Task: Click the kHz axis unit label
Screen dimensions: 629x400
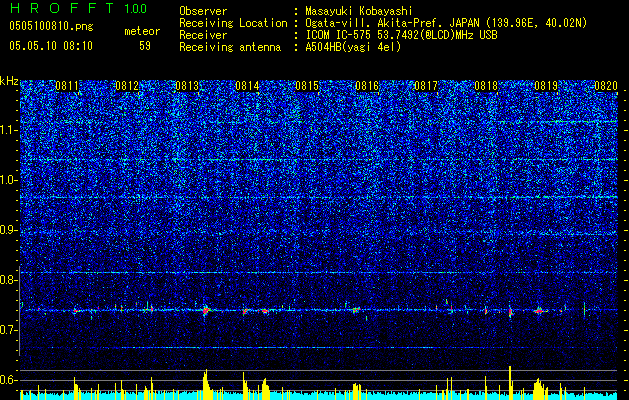Action: (x=9, y=81)
